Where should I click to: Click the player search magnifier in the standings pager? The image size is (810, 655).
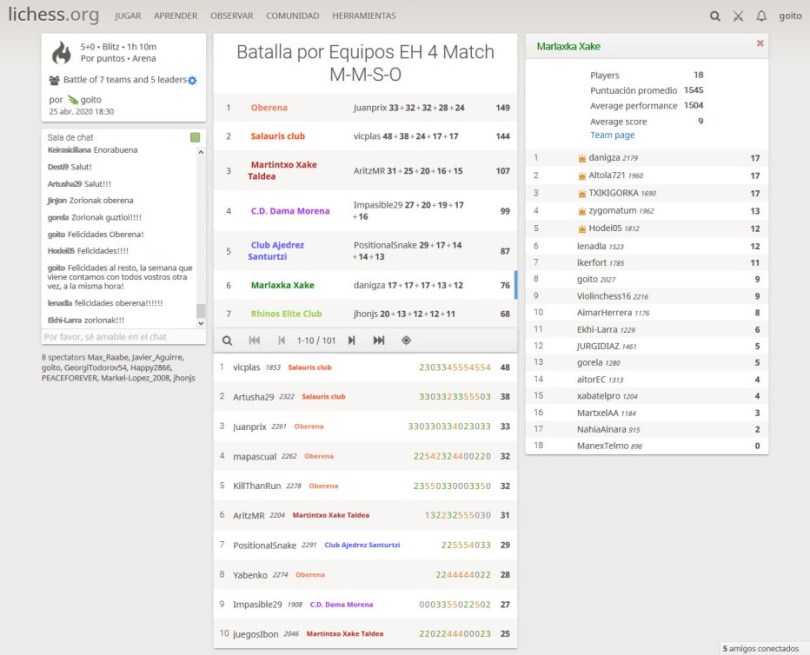coord(227,340)
